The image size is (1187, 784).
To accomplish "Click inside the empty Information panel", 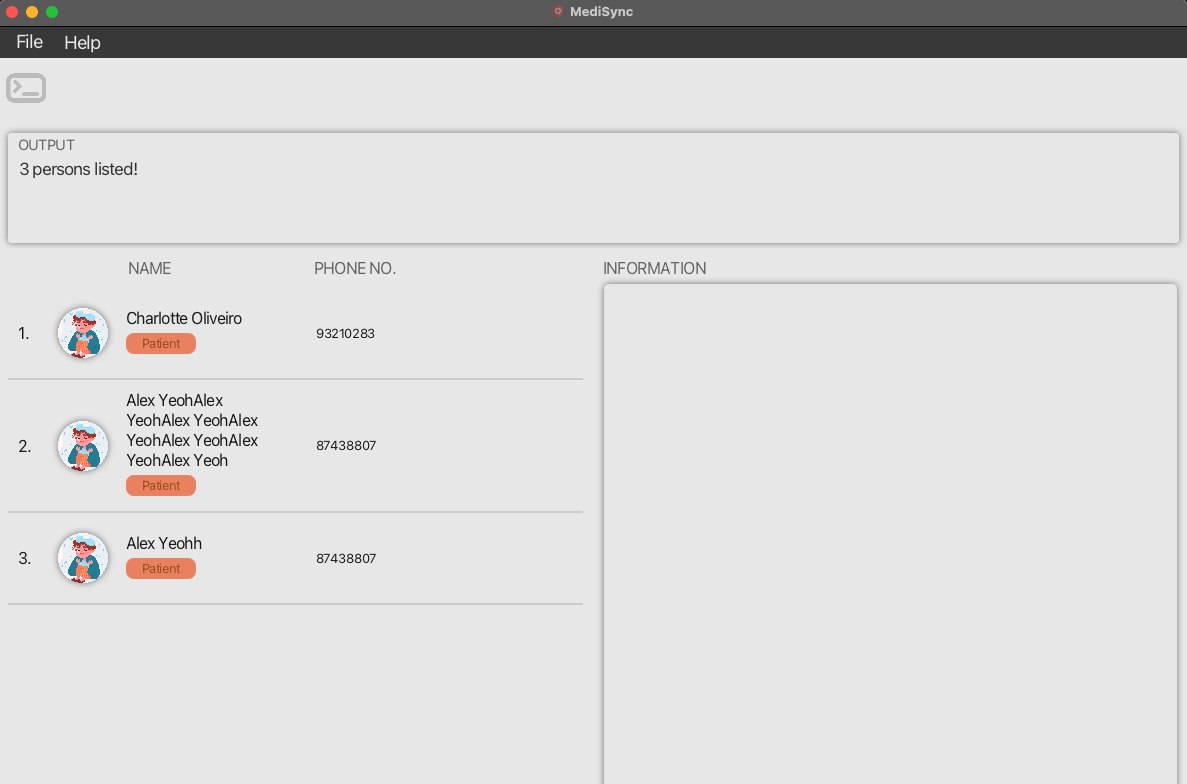I will (890, 534).
